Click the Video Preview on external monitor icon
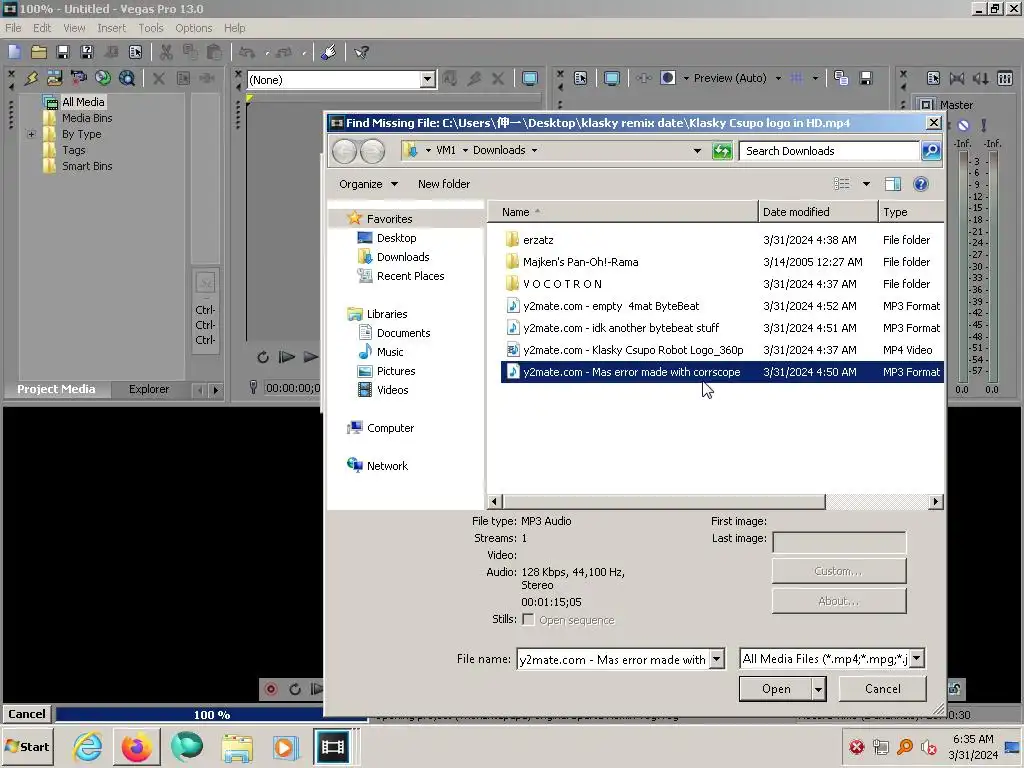 (x=611, y=78)
